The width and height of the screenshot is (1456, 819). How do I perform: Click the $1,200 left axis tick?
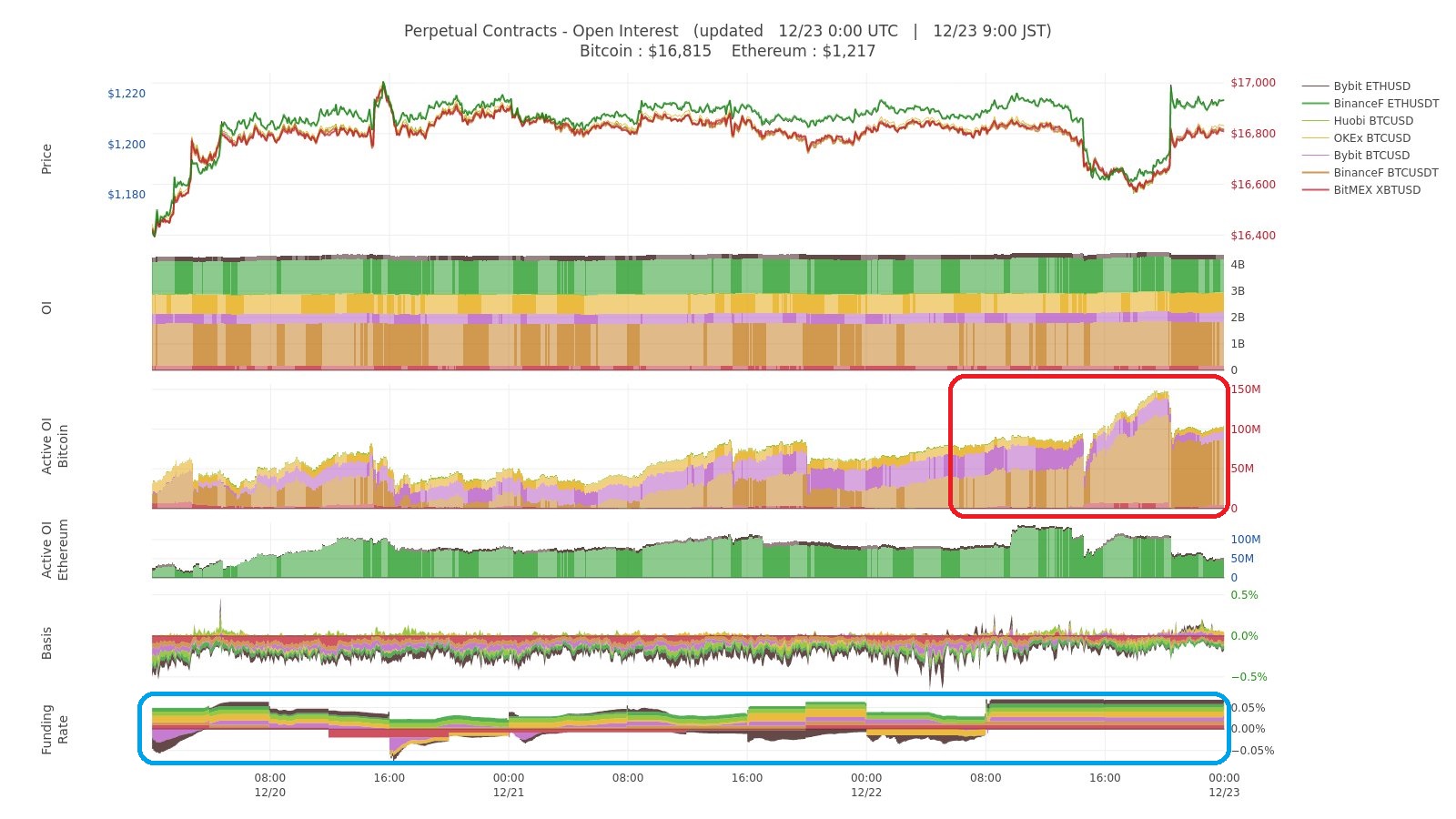126,145
